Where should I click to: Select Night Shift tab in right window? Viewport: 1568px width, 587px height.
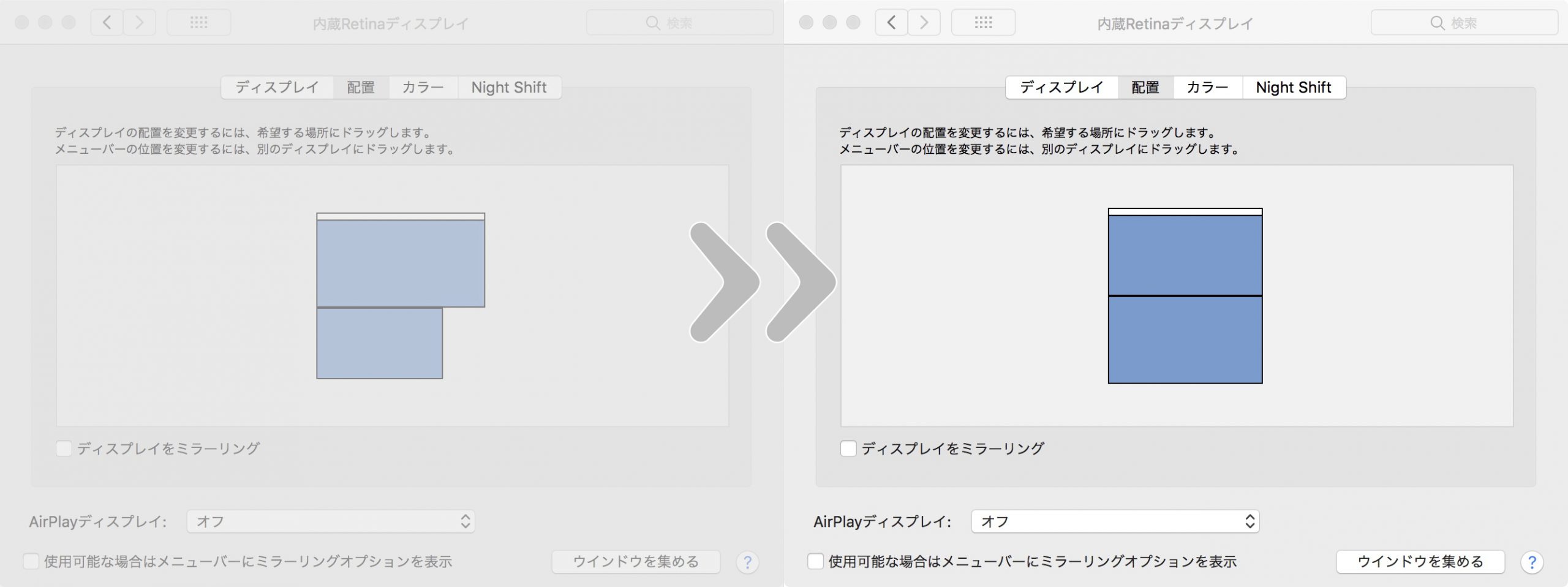1294,87
